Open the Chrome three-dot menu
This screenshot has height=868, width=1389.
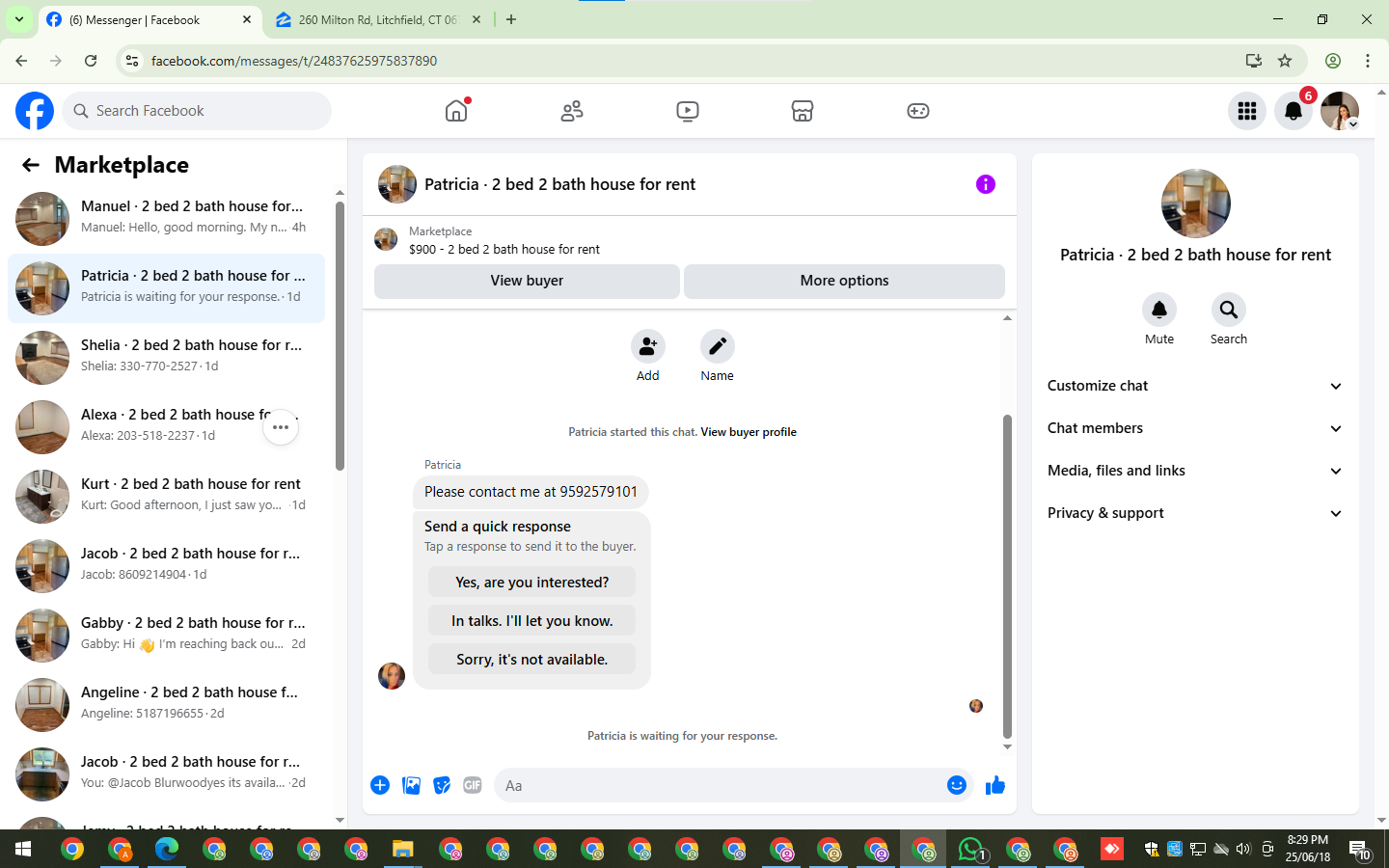(x=1368, y=61)
